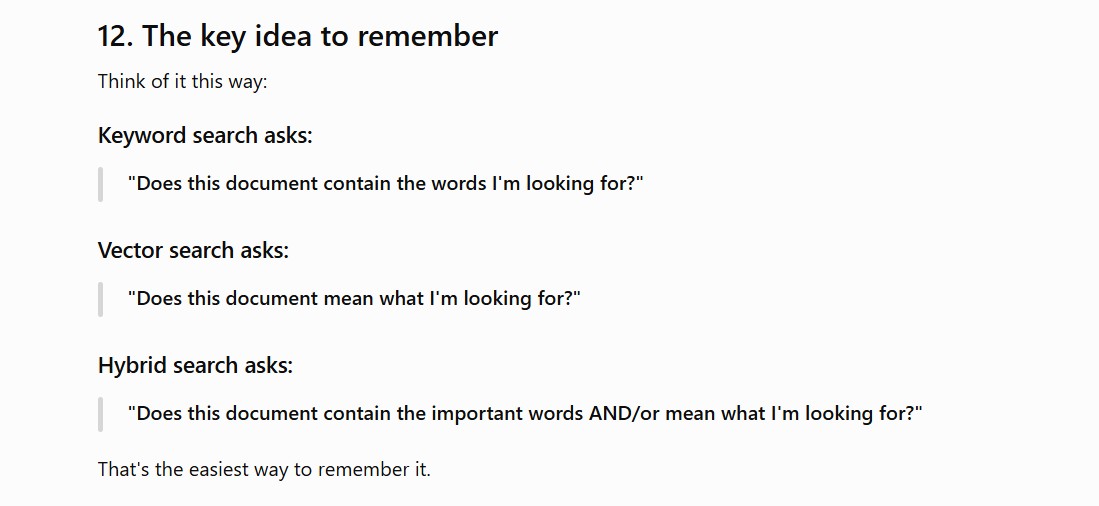Click the word 'important' in hybrid quote
The height and width of the screenshot is (506, 1099).
coord(472,414)
